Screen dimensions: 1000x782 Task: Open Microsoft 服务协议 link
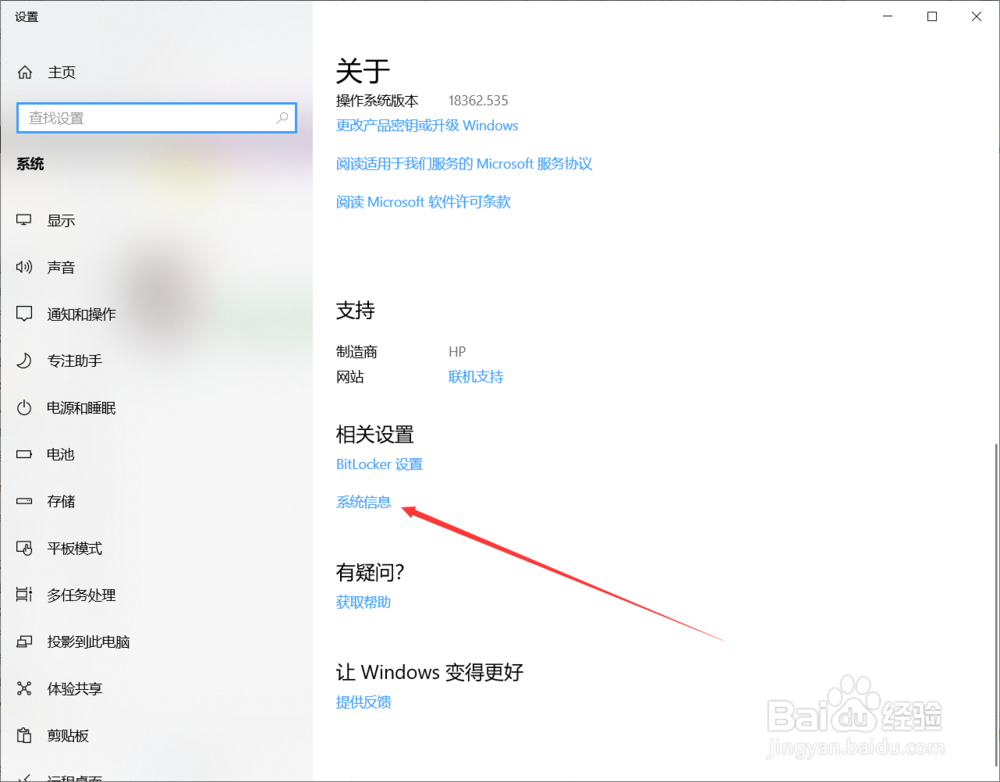click(x=464, y=164)
